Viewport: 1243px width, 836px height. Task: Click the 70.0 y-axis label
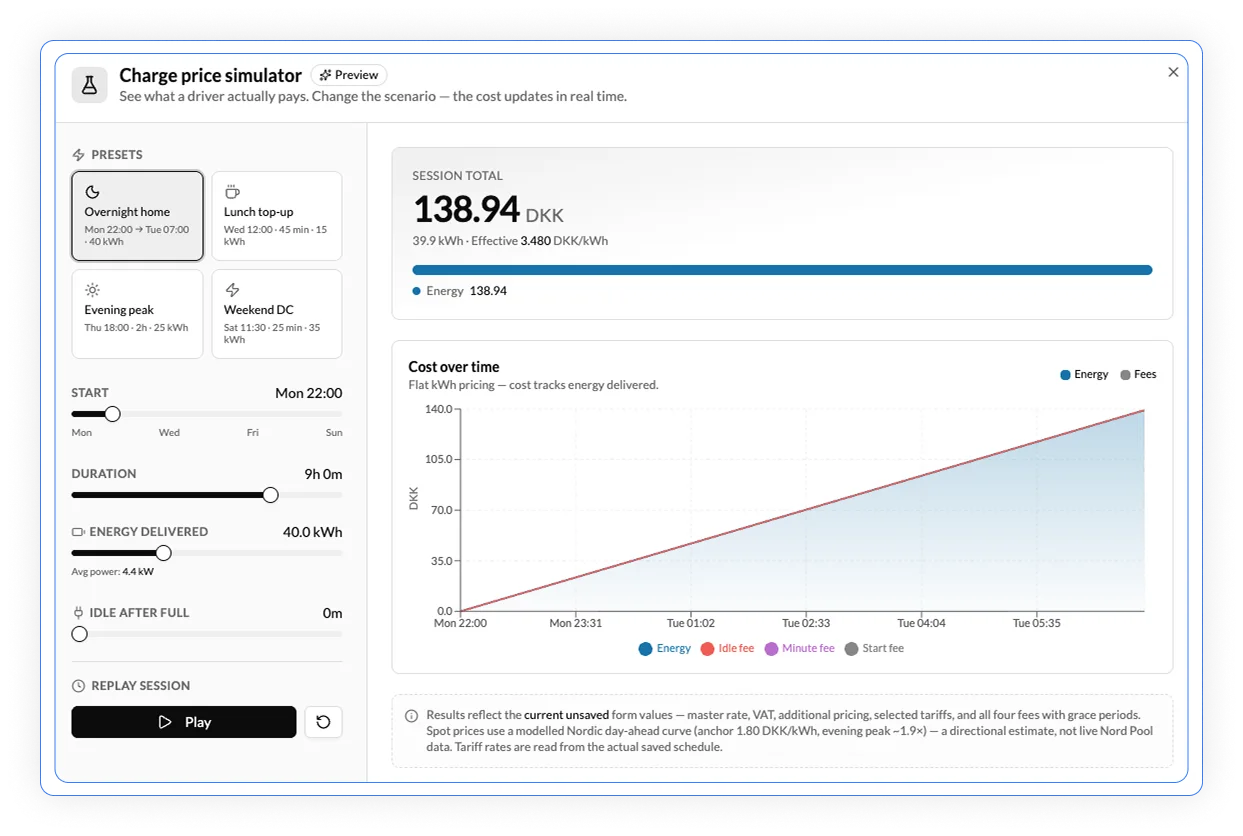(x=442, y=510)
